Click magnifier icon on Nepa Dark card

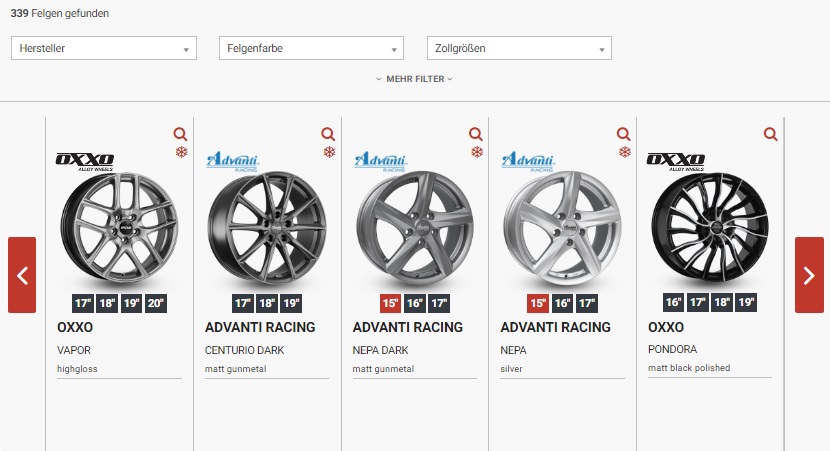[476, 134]
